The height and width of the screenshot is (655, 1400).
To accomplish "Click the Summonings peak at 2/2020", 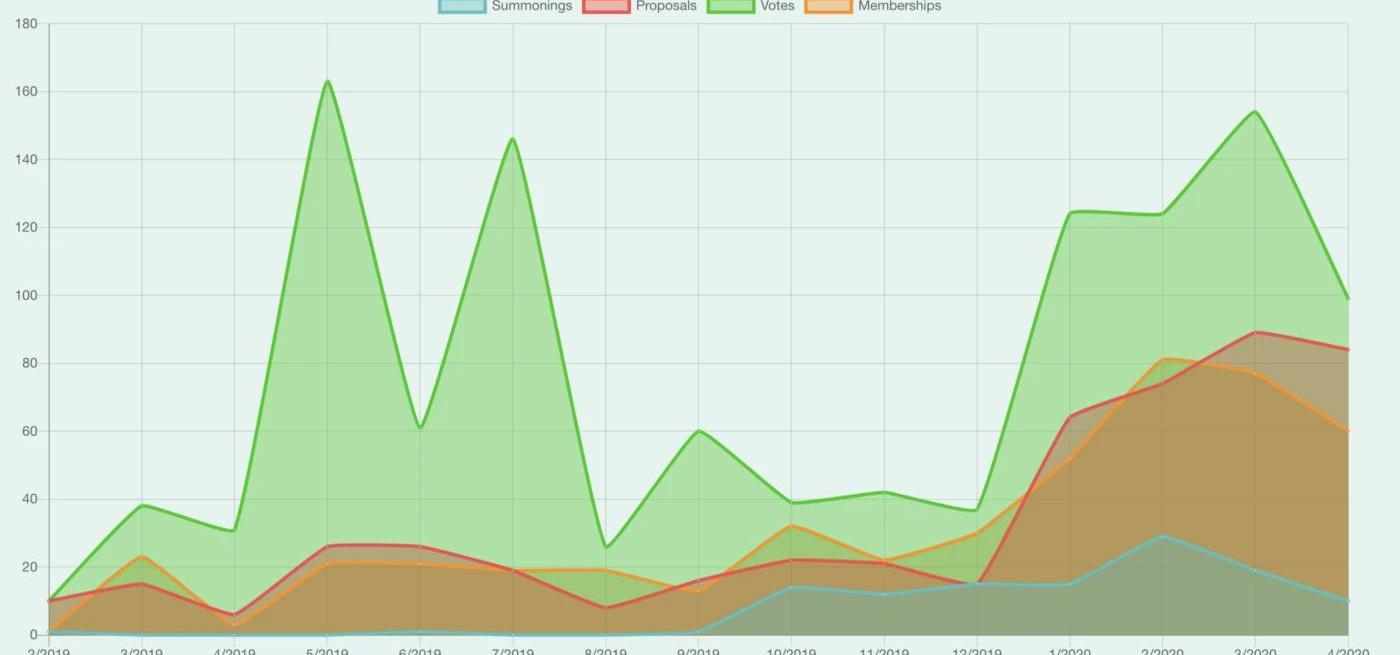I will 1163,536.
